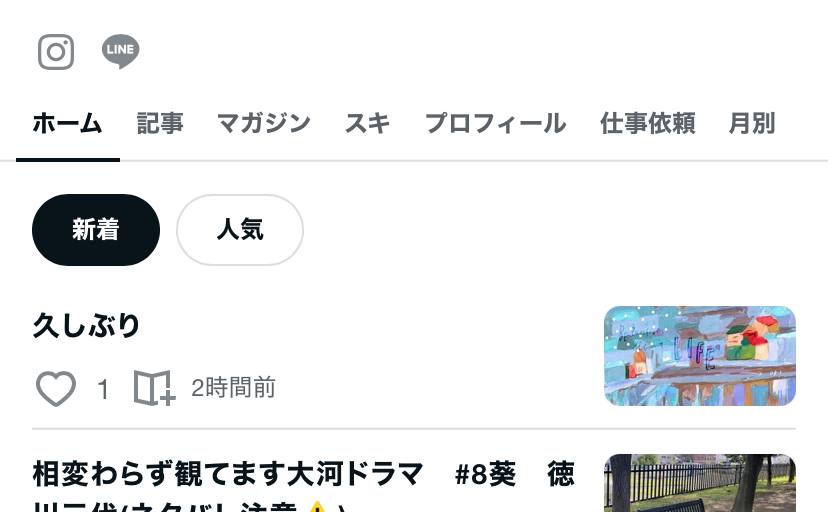Select the 新着 sort filter
Viewport: 828px width, 512px height.
96,230
